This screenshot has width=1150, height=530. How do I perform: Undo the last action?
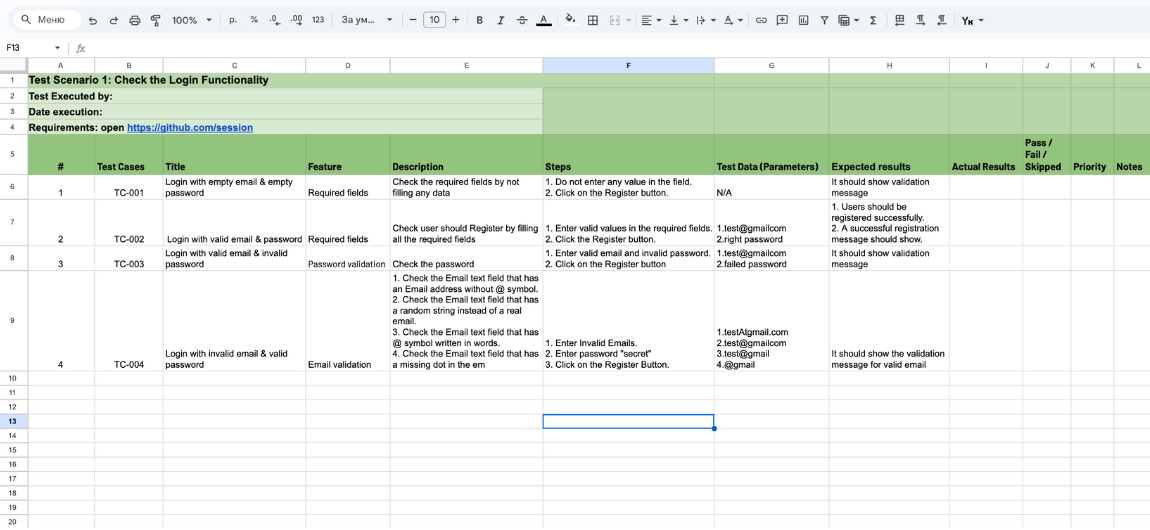92,21
